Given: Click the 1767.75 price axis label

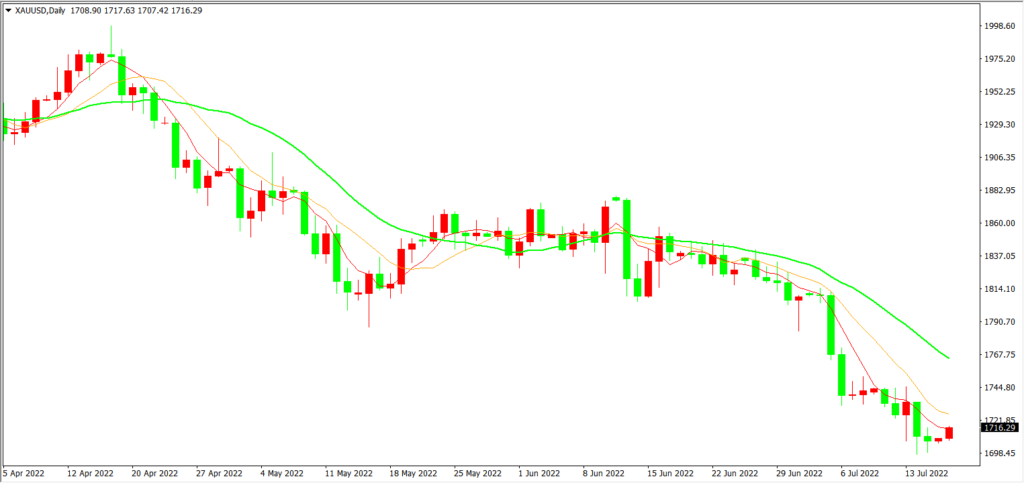Looking at the screenshot, I should click(1000, 355).
